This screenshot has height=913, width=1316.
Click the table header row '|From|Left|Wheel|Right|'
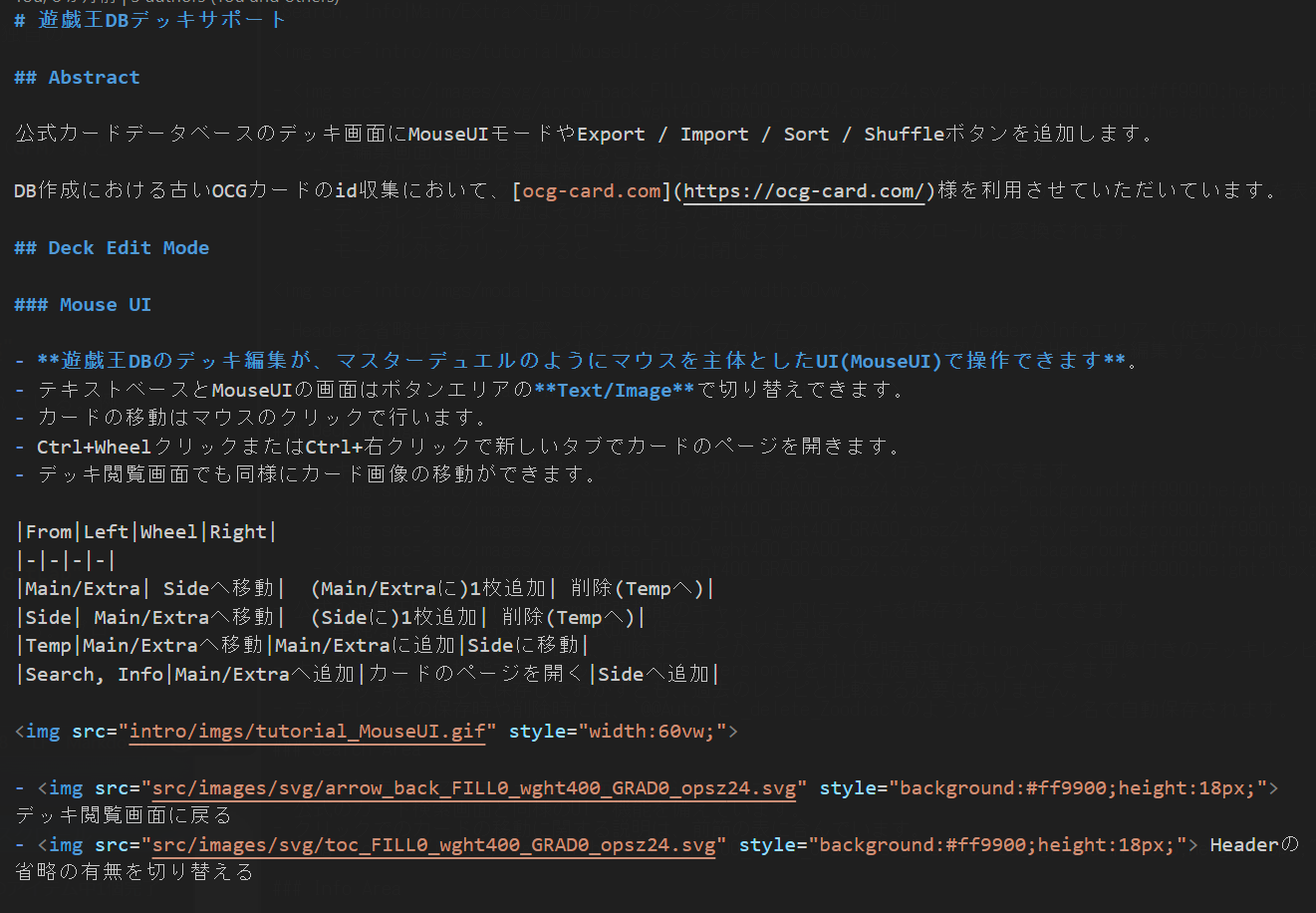tap(145, 531)
